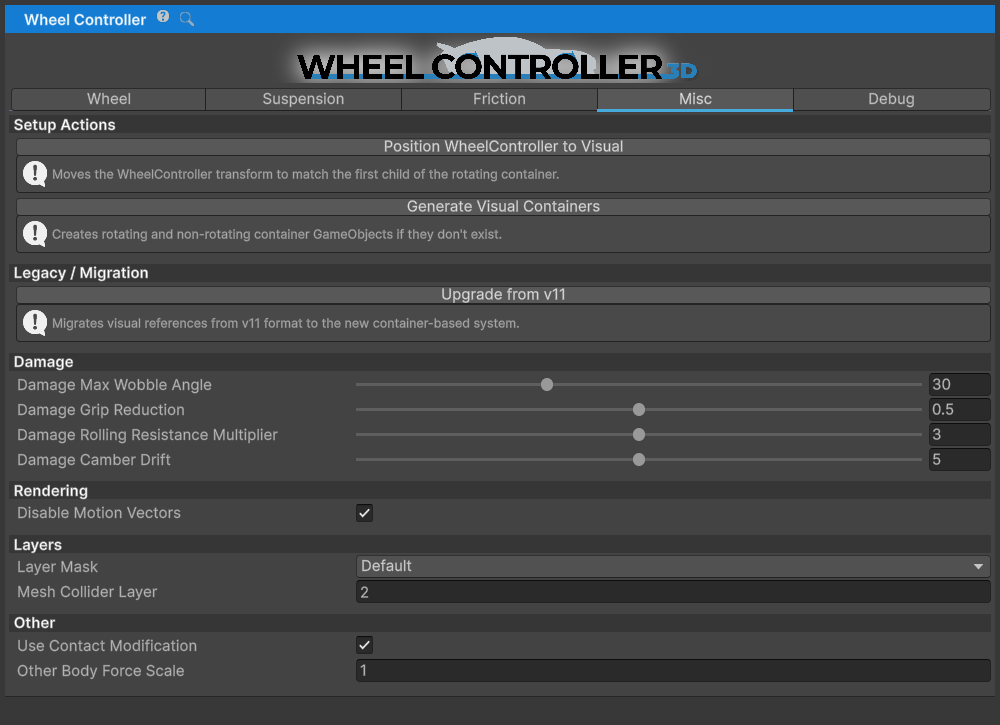Viewport: 1000px width, 725px height.
Task: Click the 'Creates rotating and non-rotating container' help text
Action: pyautogui.click(x=277, y=235)
